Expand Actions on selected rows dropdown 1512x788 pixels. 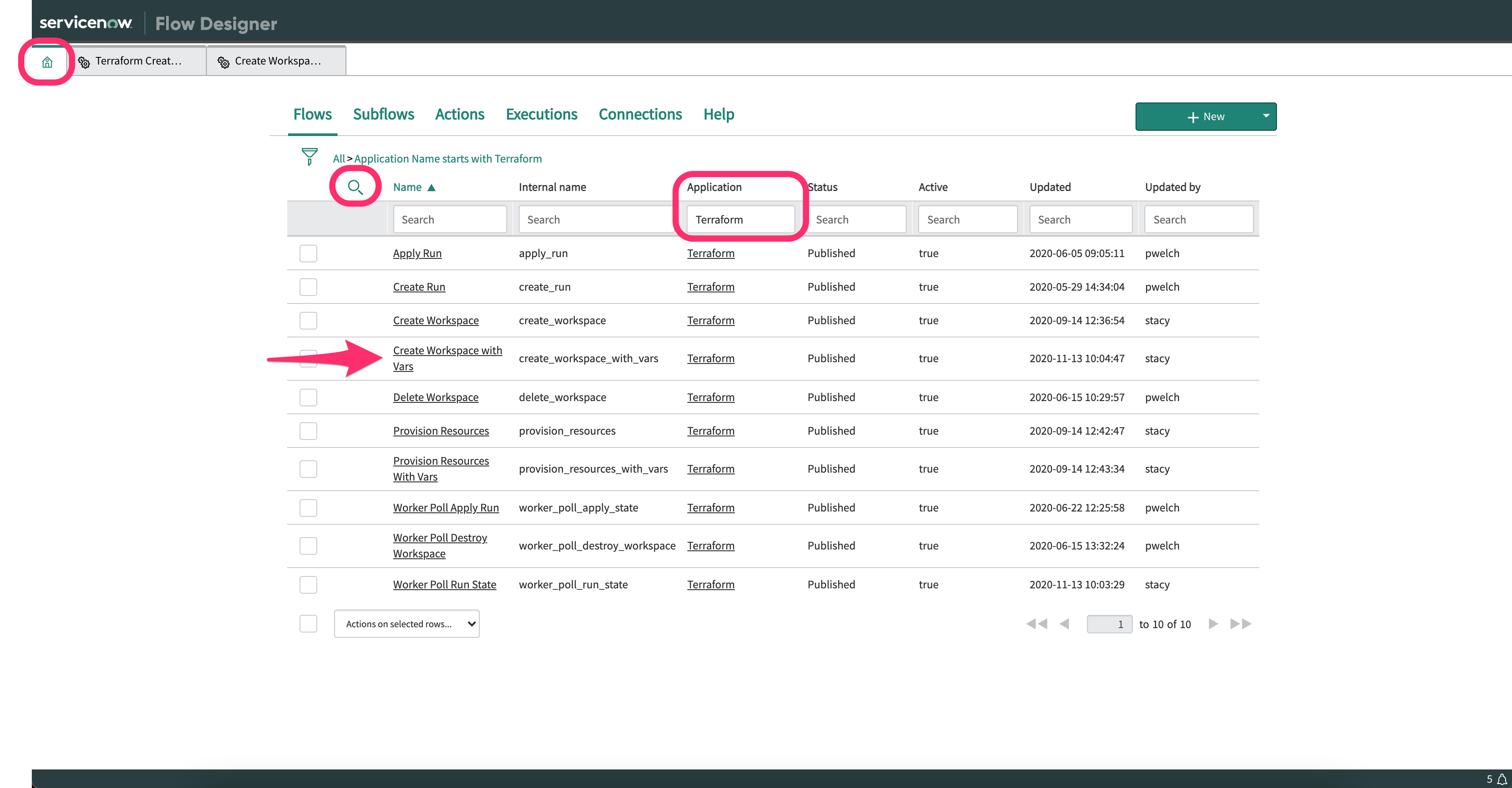coord(407,624)
